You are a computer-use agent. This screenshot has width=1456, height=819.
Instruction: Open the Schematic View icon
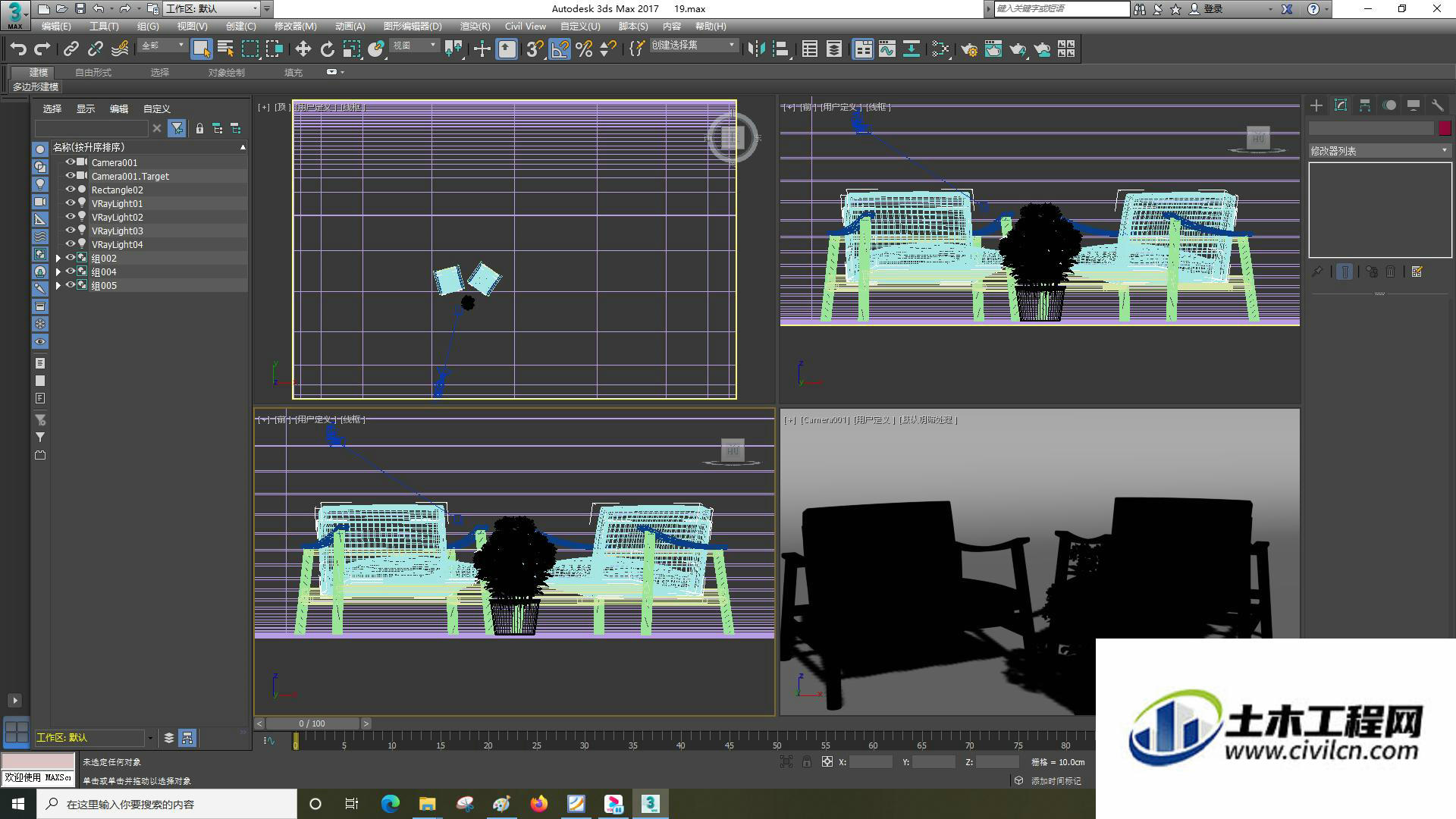tap(912, 49)
